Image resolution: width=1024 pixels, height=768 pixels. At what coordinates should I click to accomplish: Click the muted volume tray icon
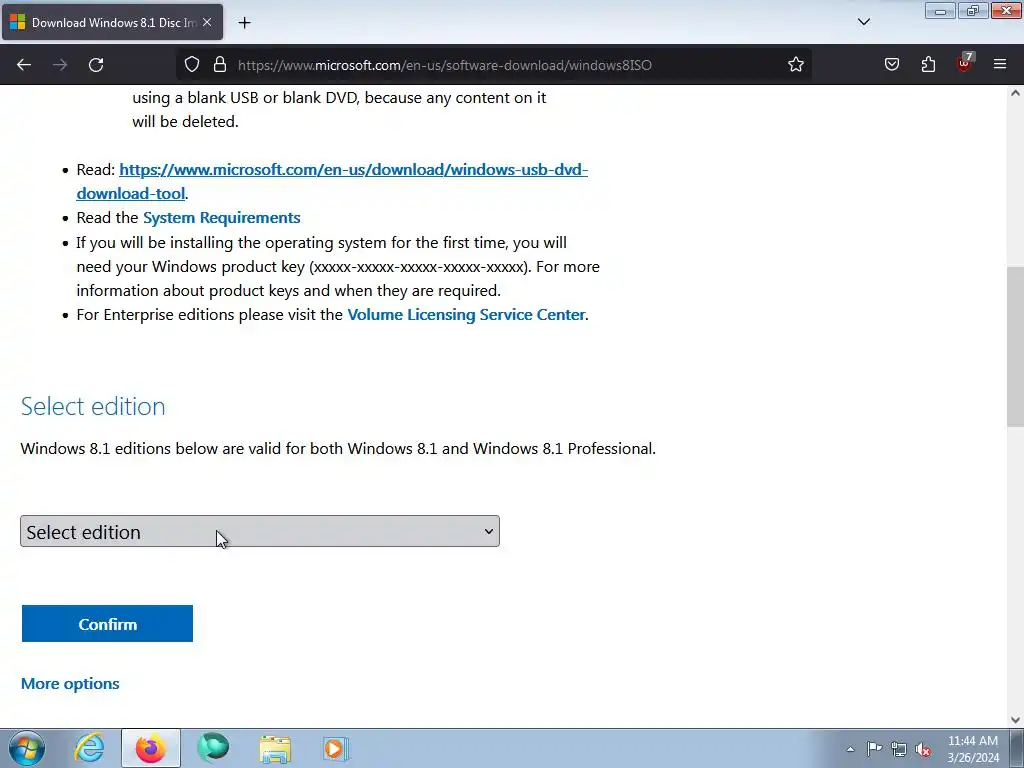coord(923,749)
